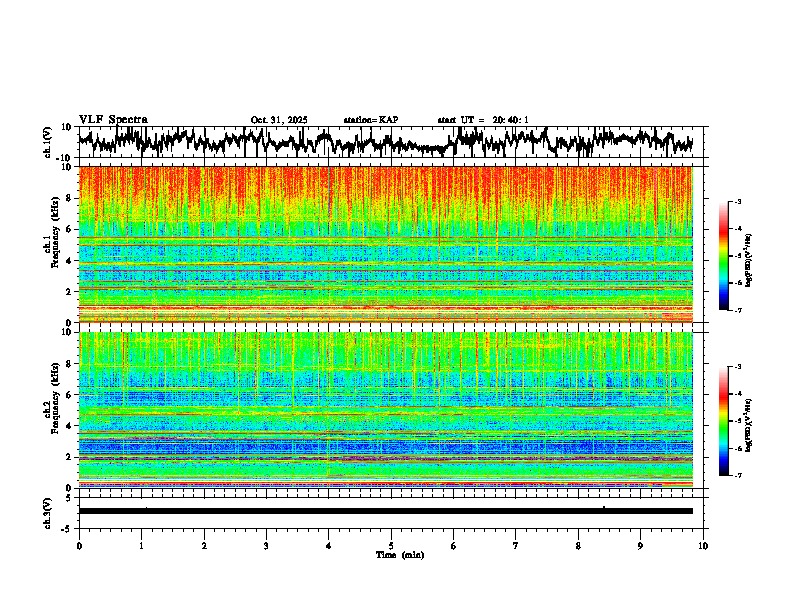
Task: Click inside the ch.1 spectrogram panel
Action: [385, 244]
